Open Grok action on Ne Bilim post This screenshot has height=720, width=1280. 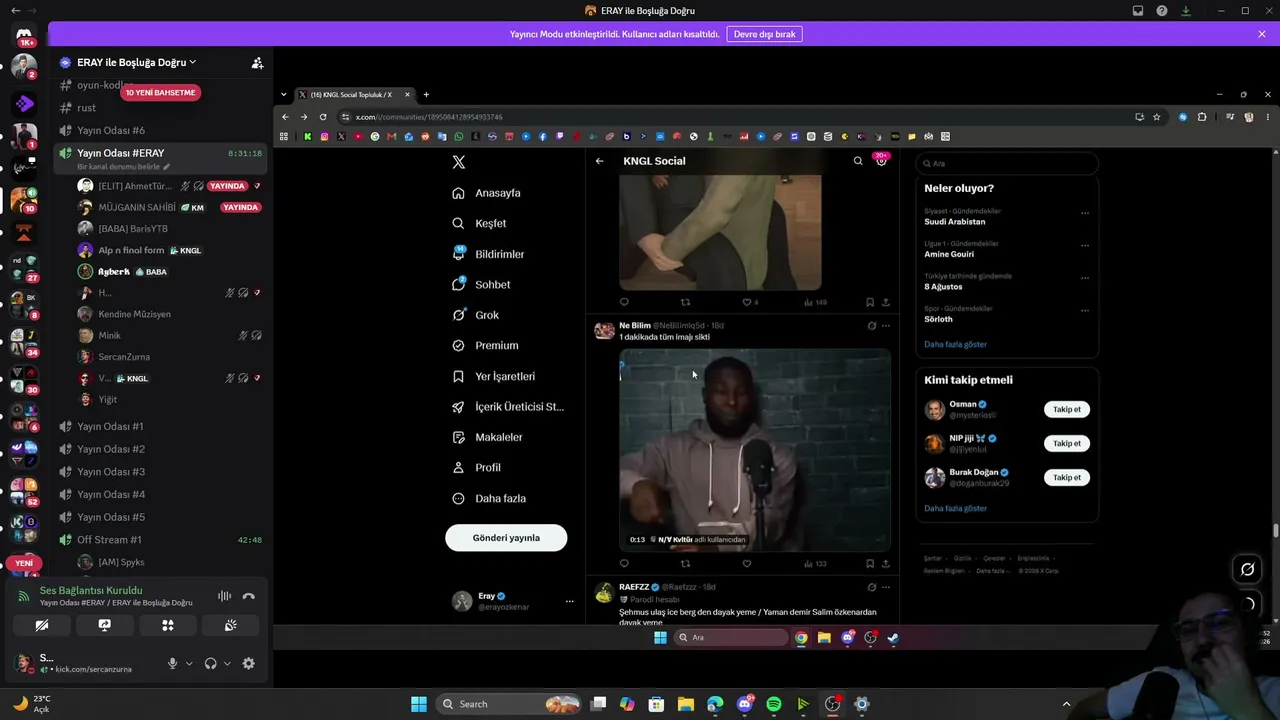click(x=872, y=325)
